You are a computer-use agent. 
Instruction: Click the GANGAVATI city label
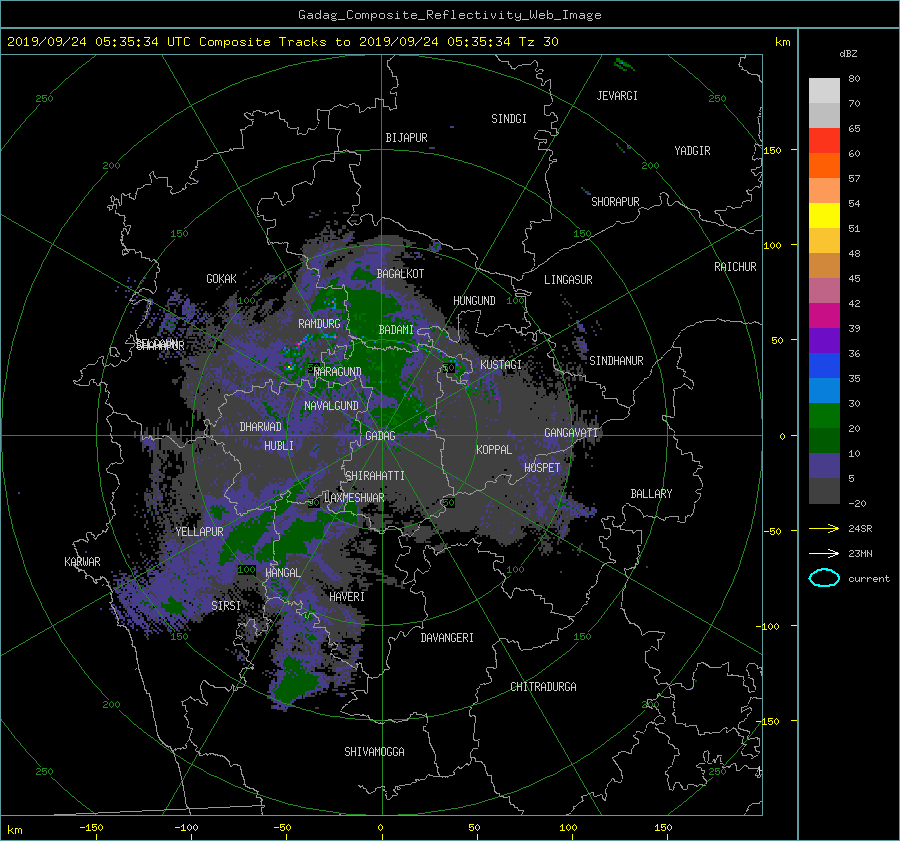click(571, 432)
